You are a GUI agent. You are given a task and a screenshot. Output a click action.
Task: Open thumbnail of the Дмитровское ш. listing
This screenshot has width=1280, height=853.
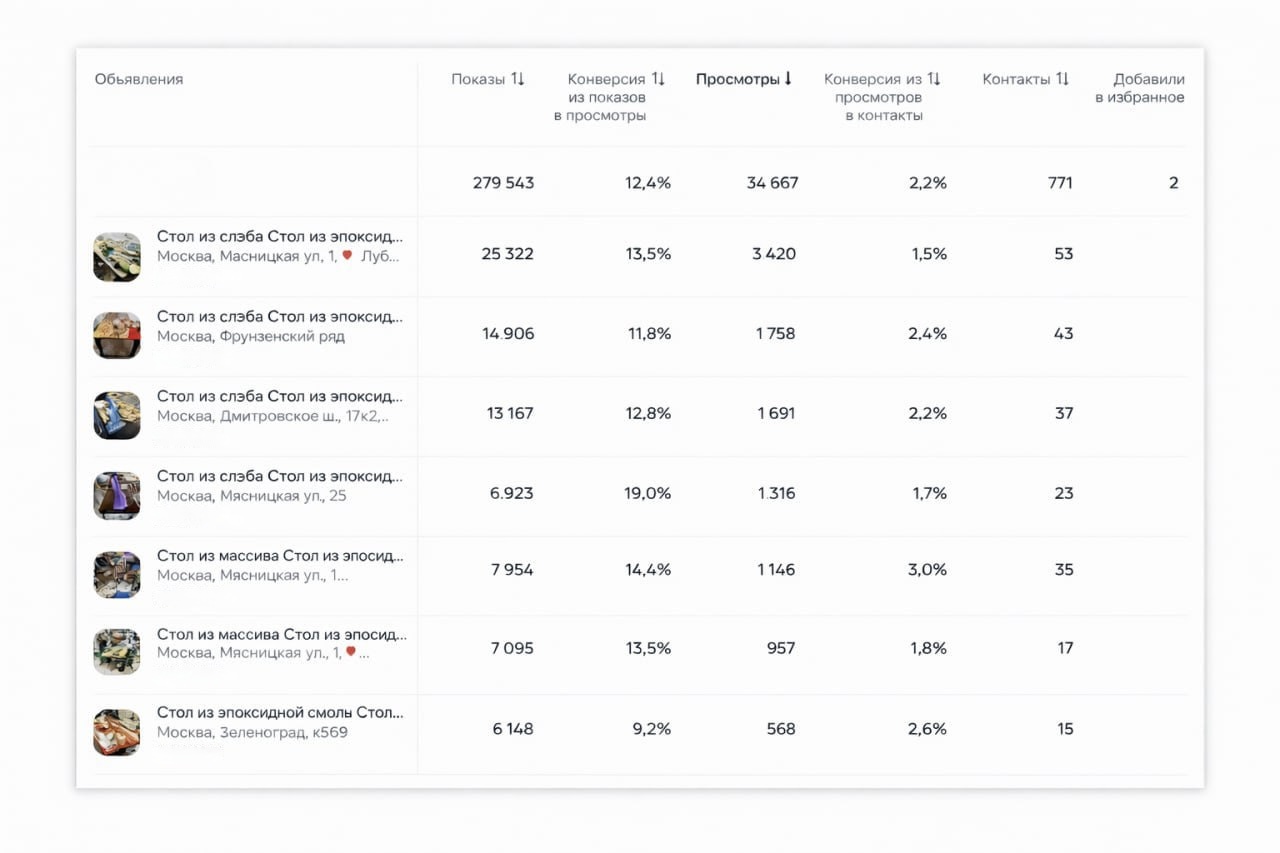[117, 415]
